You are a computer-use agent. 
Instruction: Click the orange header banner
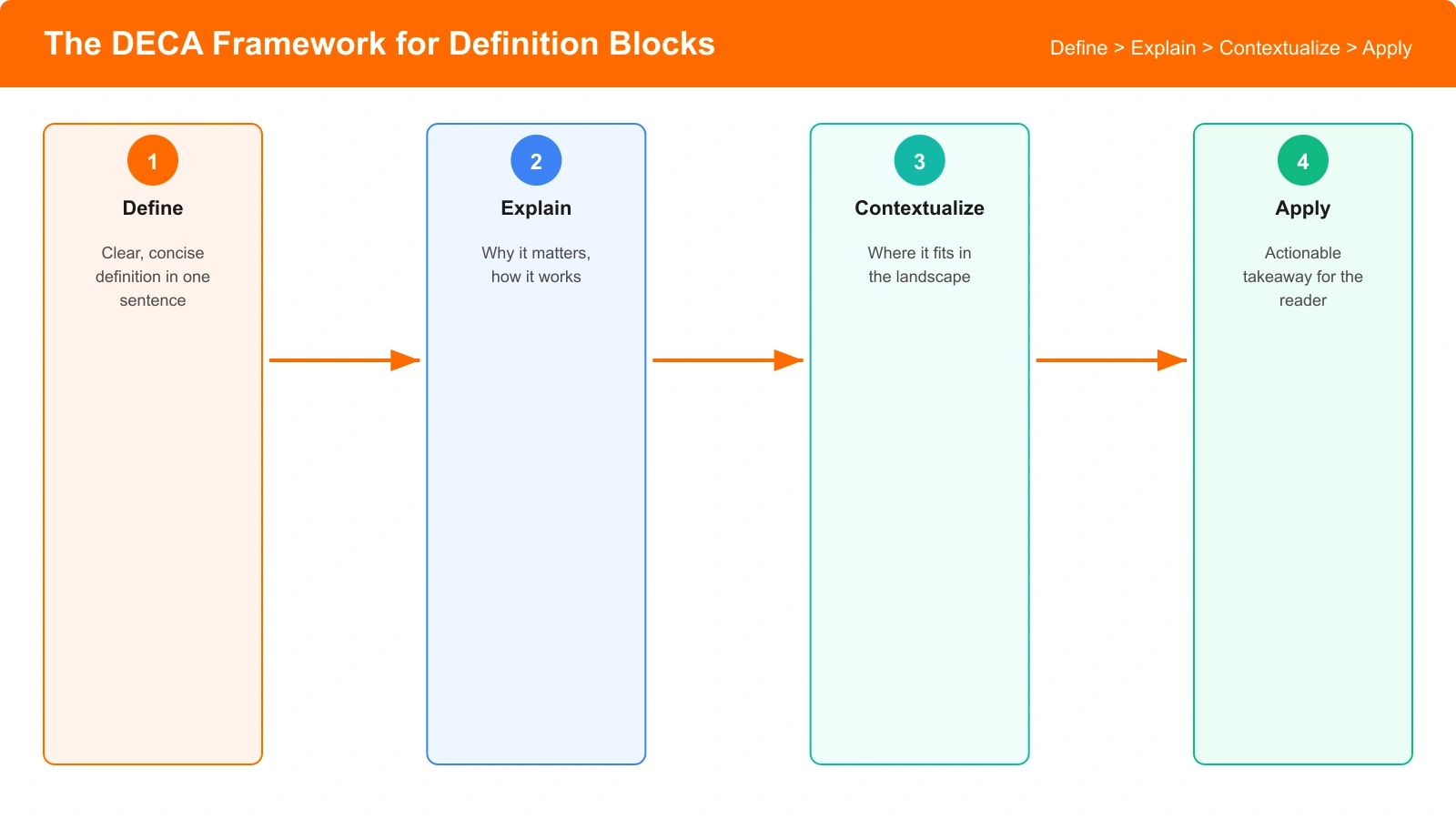tap(728, 43)
